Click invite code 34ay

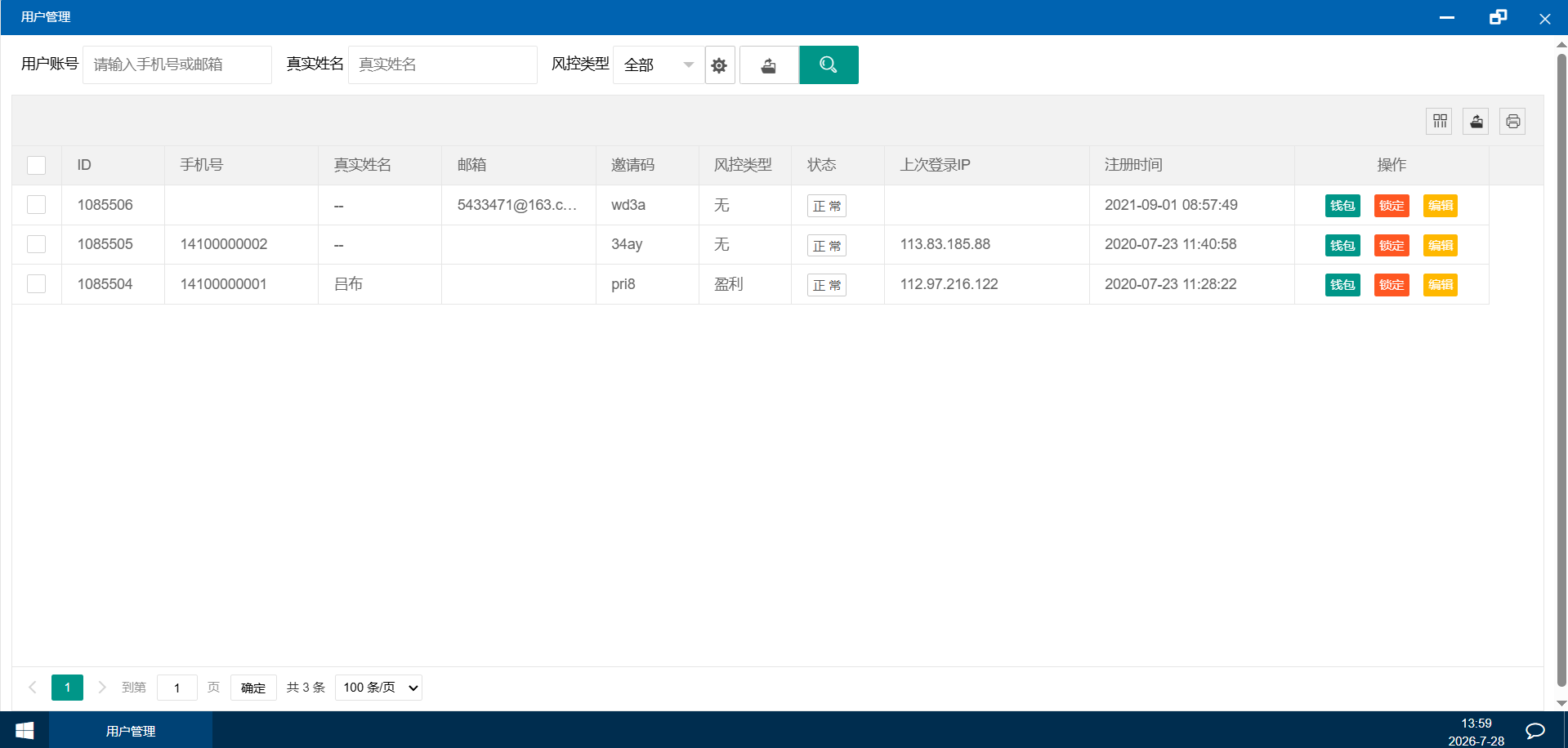coord(627,244)
